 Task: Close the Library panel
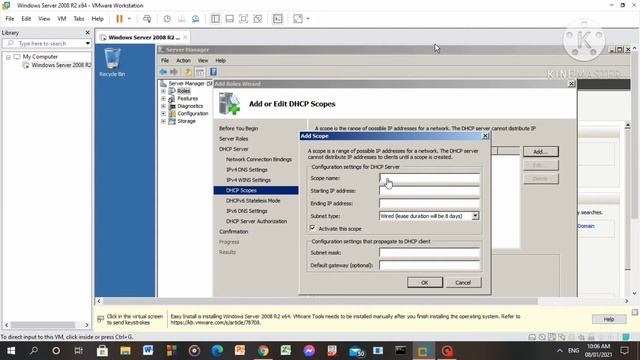[87, 33]
